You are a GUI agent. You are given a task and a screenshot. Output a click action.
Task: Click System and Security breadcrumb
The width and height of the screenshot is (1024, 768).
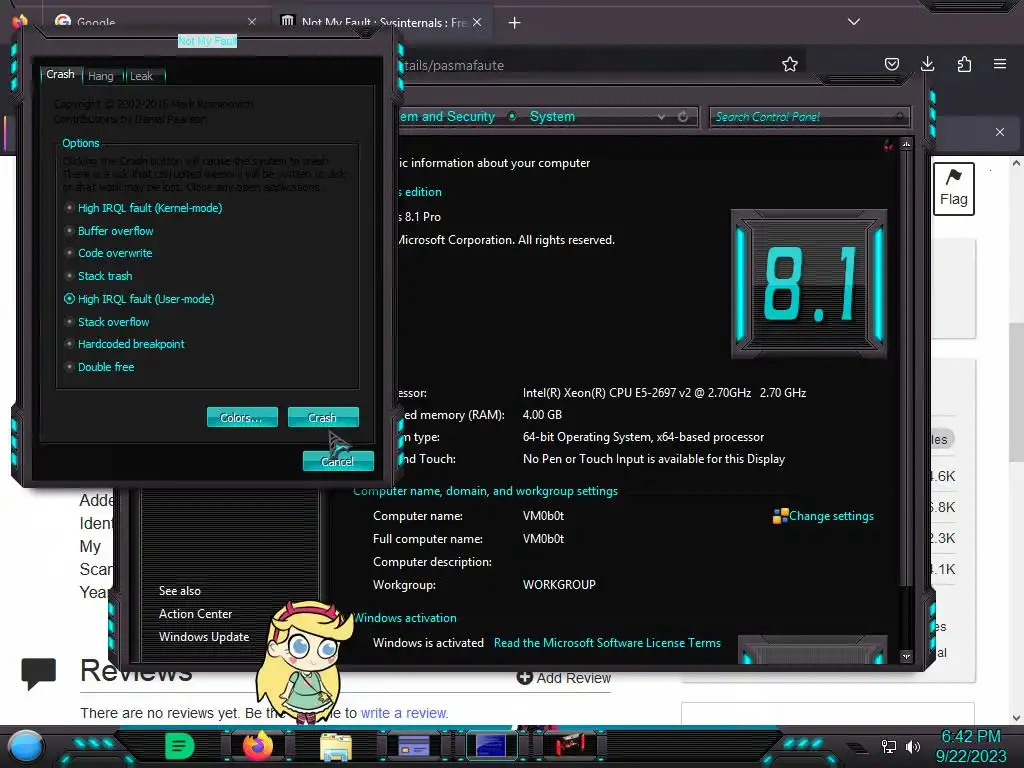447,116
